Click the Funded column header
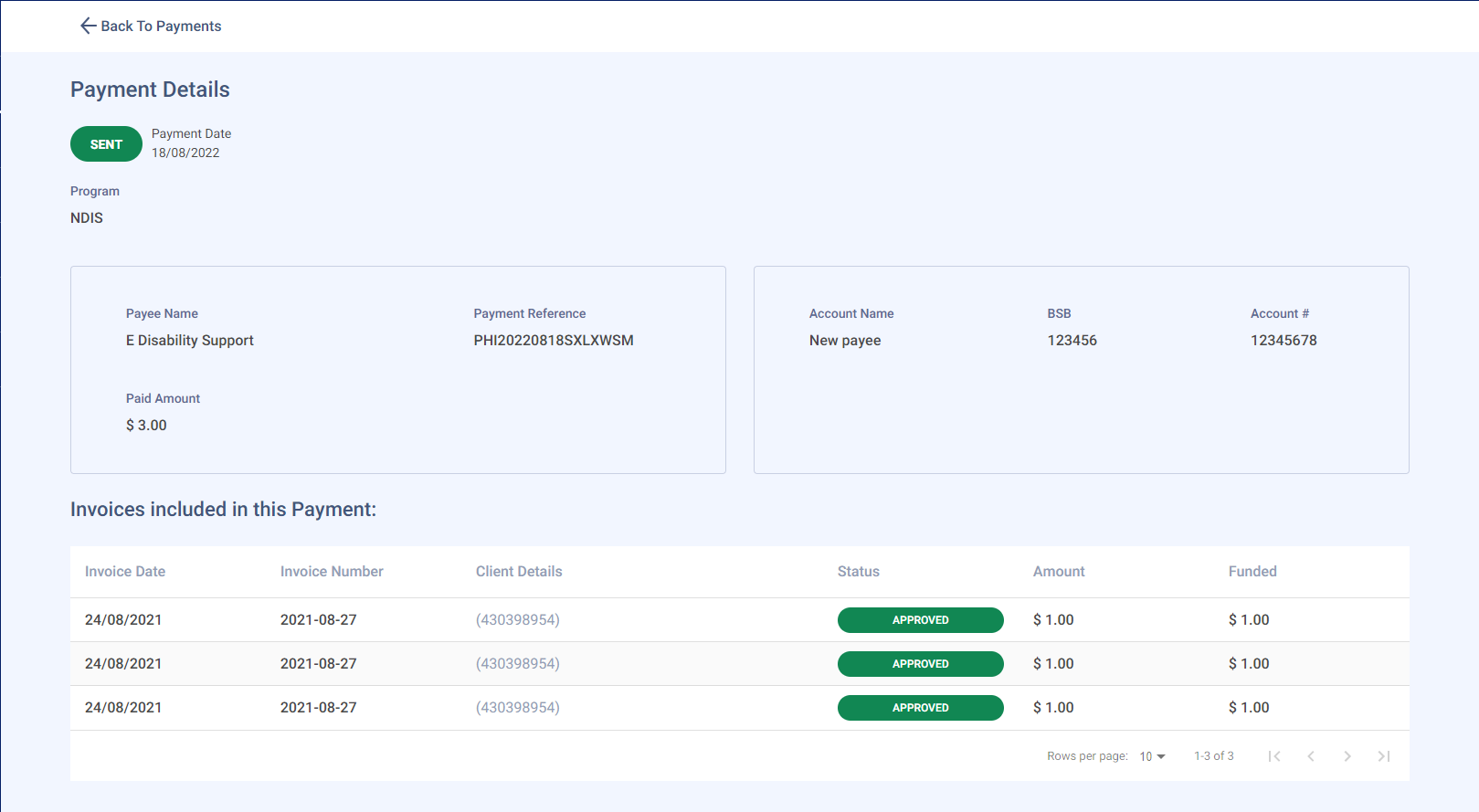 tap(1252, 572)
